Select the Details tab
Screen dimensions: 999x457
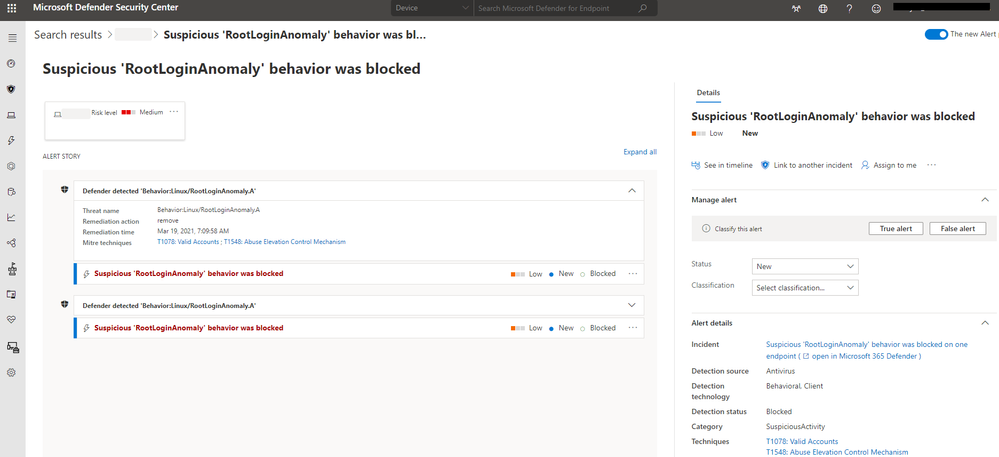[x=708, y=93]
